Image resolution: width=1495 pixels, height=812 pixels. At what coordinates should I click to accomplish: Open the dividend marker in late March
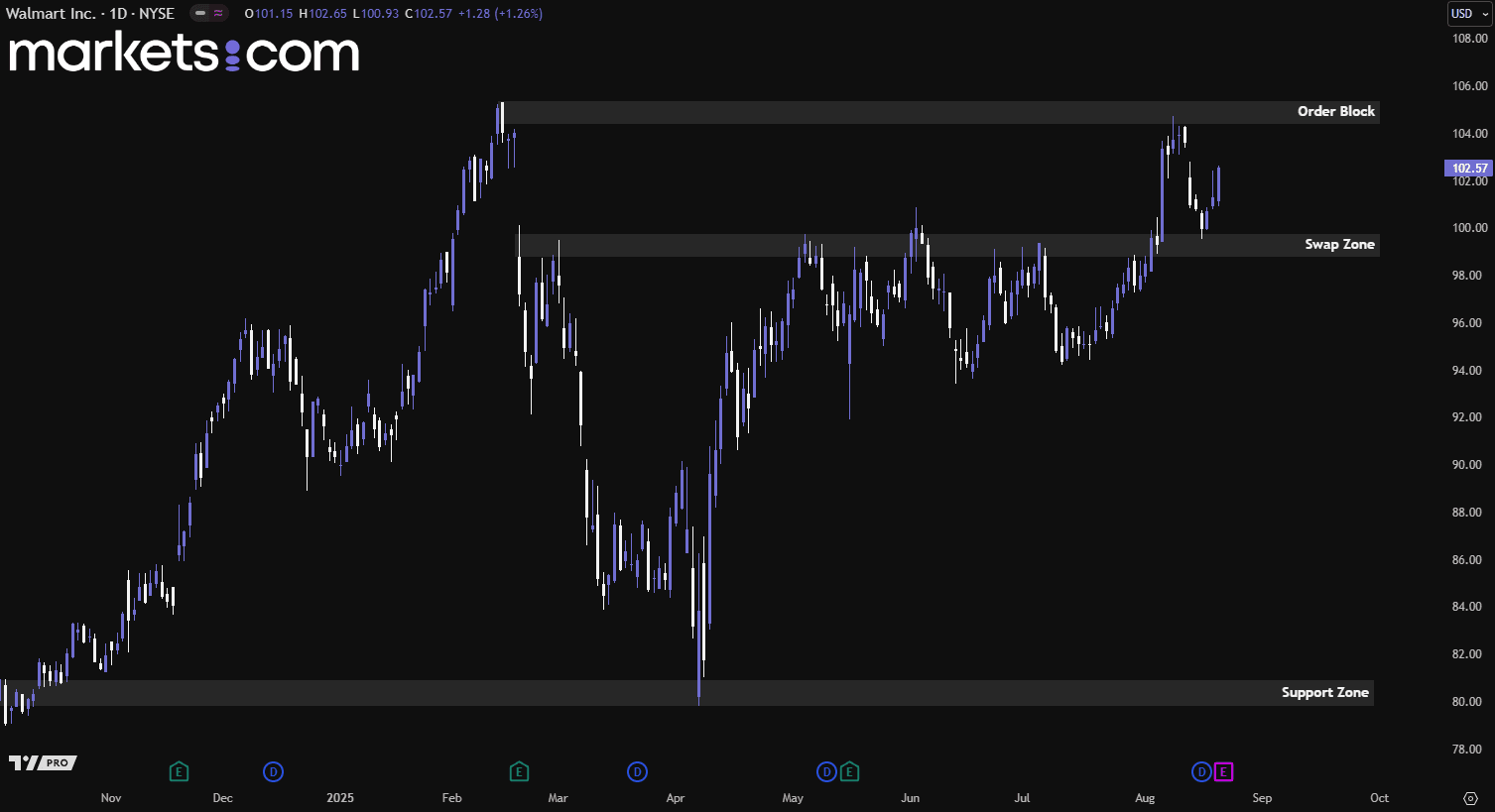coord(638,771)
